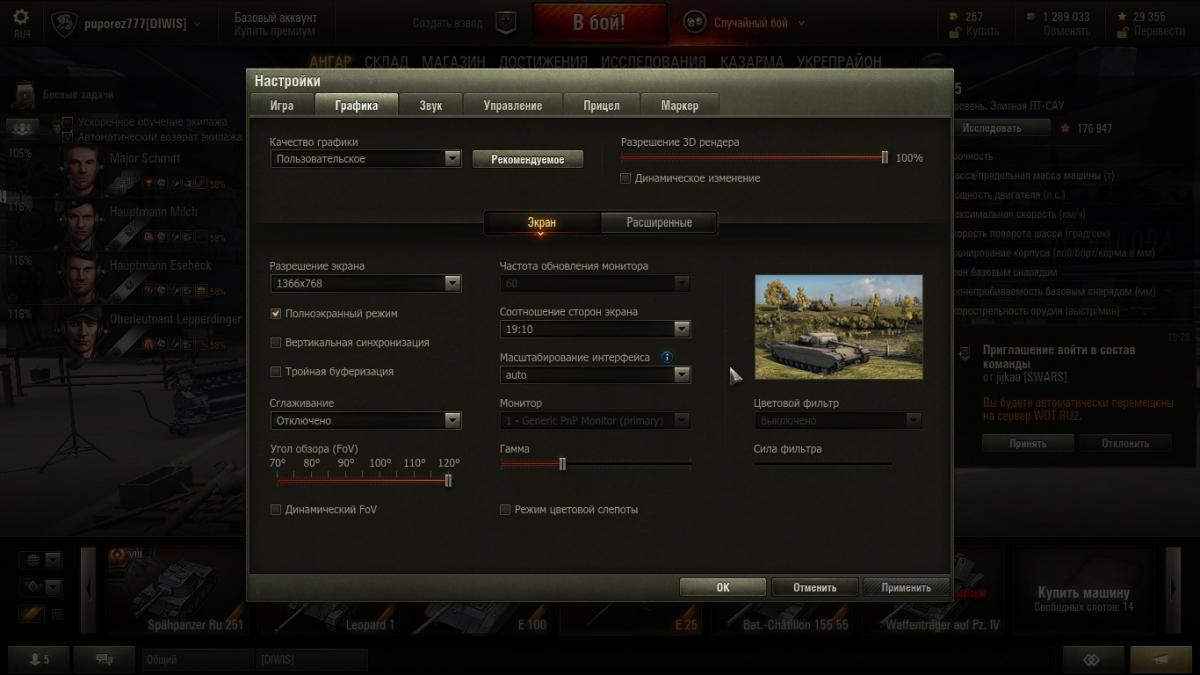Open the Соотношение сторон экрана dropdown
The image size is (1200, 675).
point(595,328)
